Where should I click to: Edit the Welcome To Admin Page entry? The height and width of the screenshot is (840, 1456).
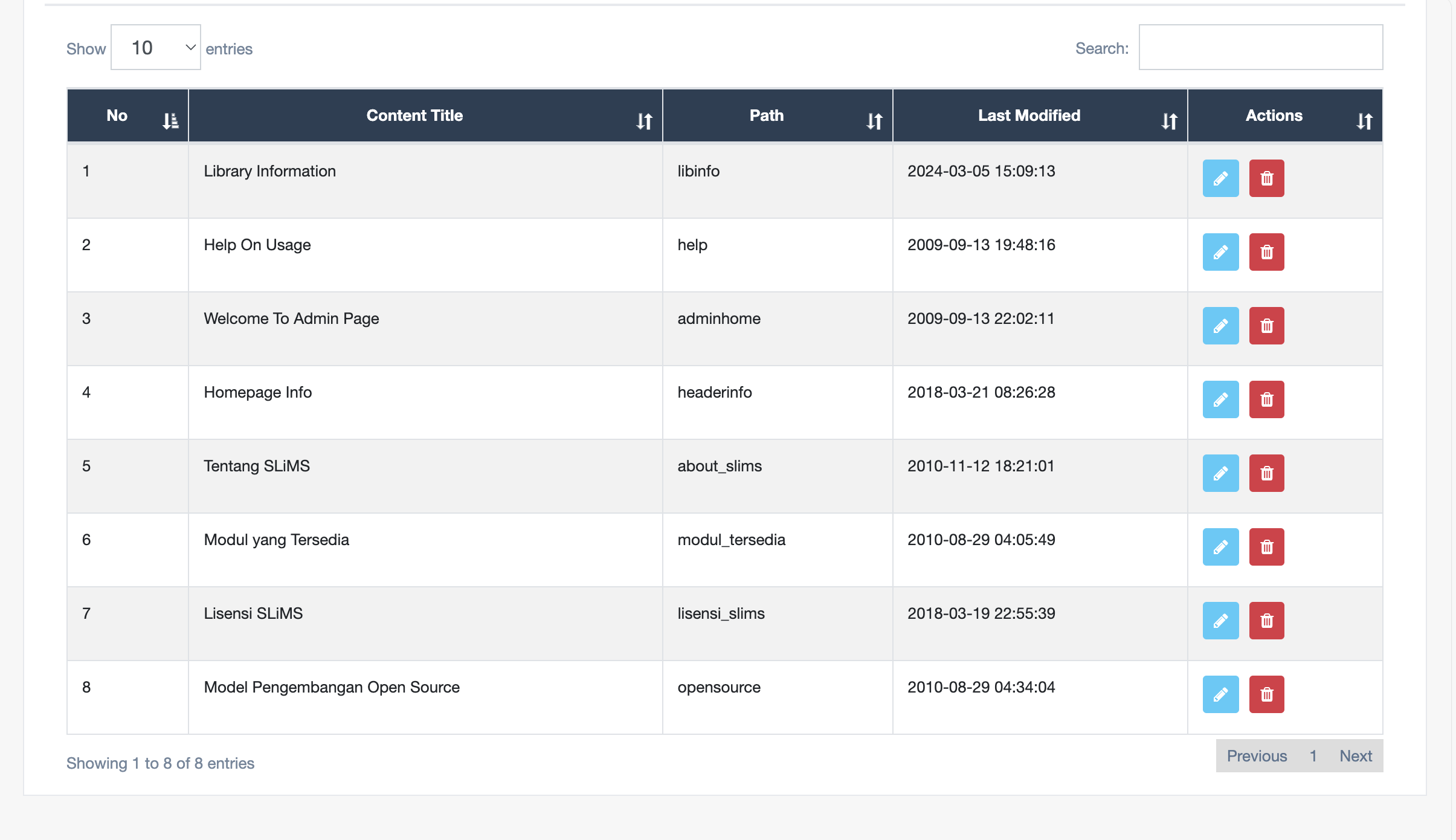tap(1220, 326)
